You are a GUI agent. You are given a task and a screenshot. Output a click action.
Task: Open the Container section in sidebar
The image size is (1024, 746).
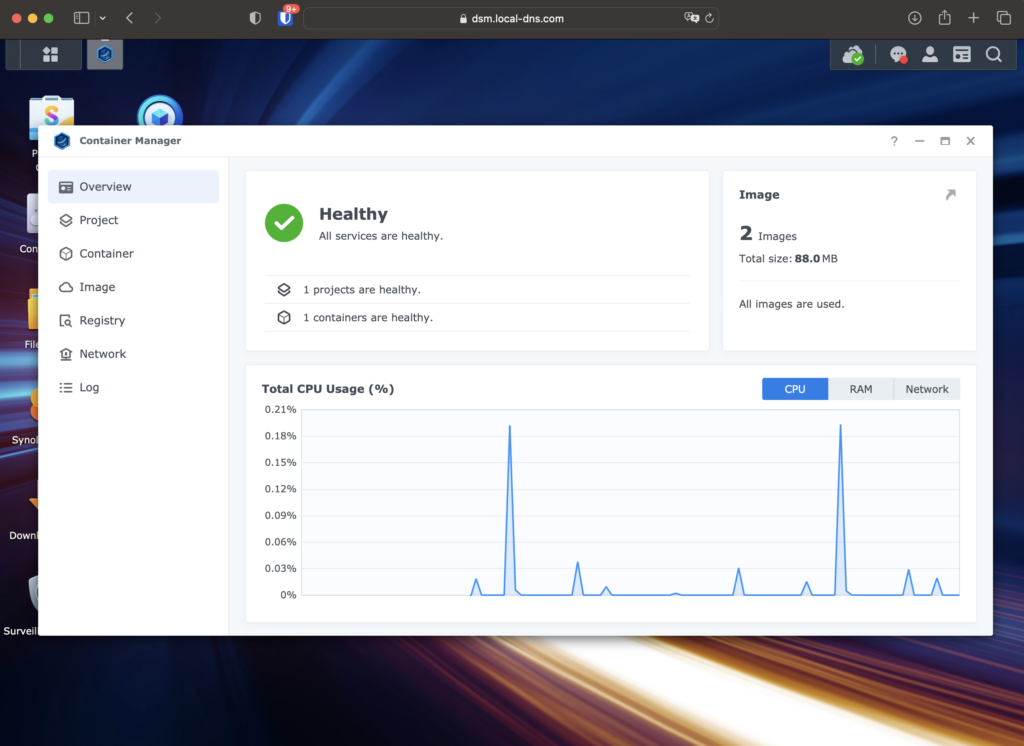tap(106, 254)
